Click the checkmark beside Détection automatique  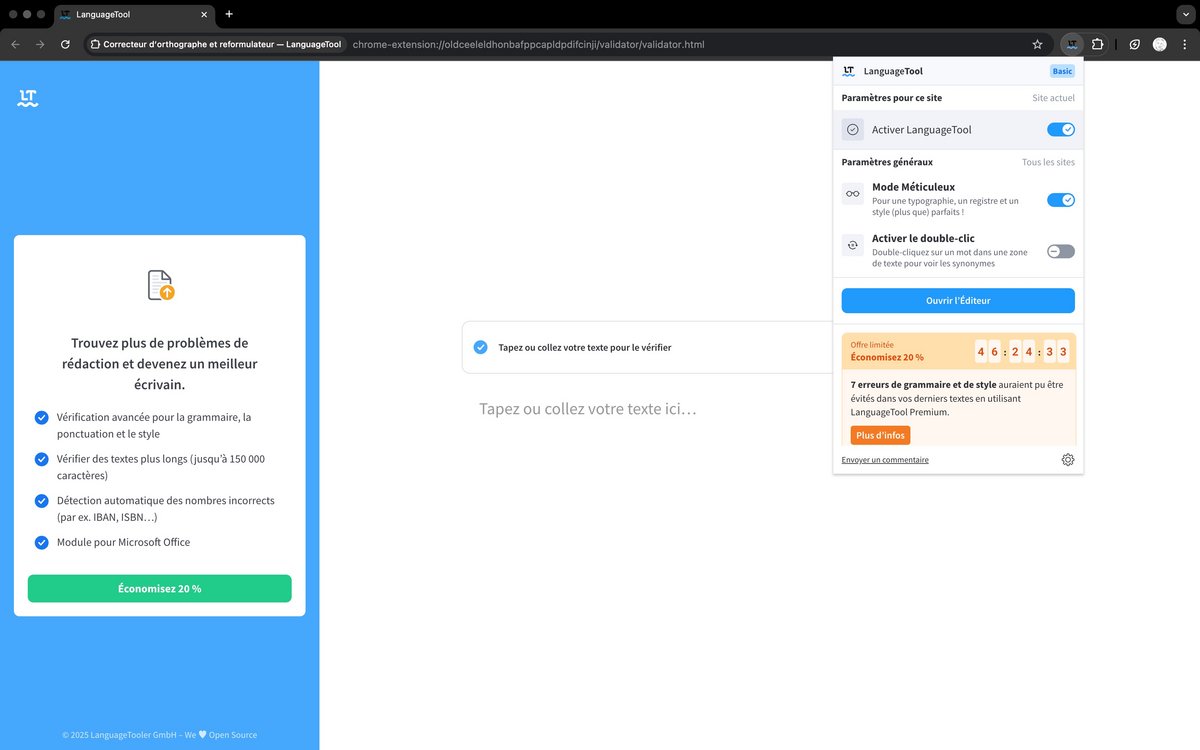41,501
